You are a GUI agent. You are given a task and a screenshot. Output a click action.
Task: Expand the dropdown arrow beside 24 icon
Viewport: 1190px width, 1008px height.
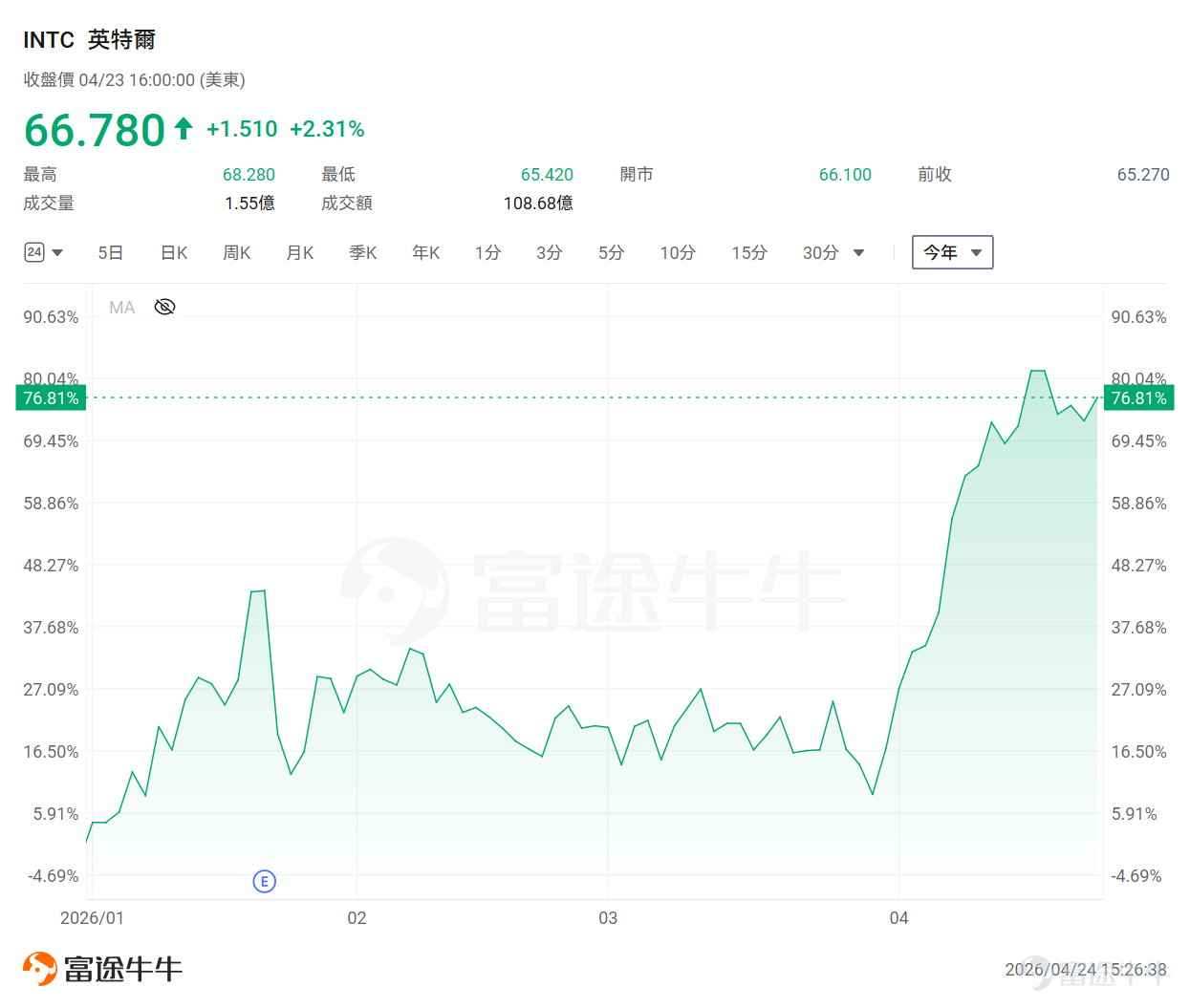pos(57,253)
